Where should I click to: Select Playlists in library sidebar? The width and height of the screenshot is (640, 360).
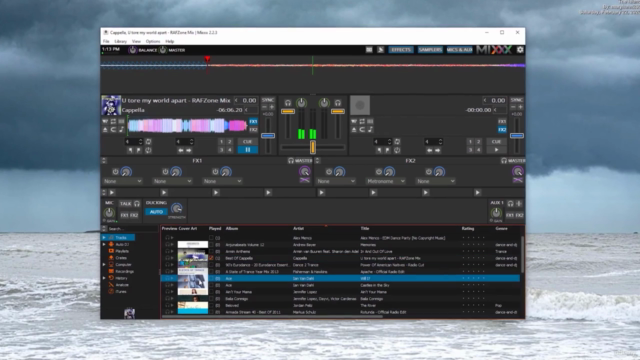[122, 251]
